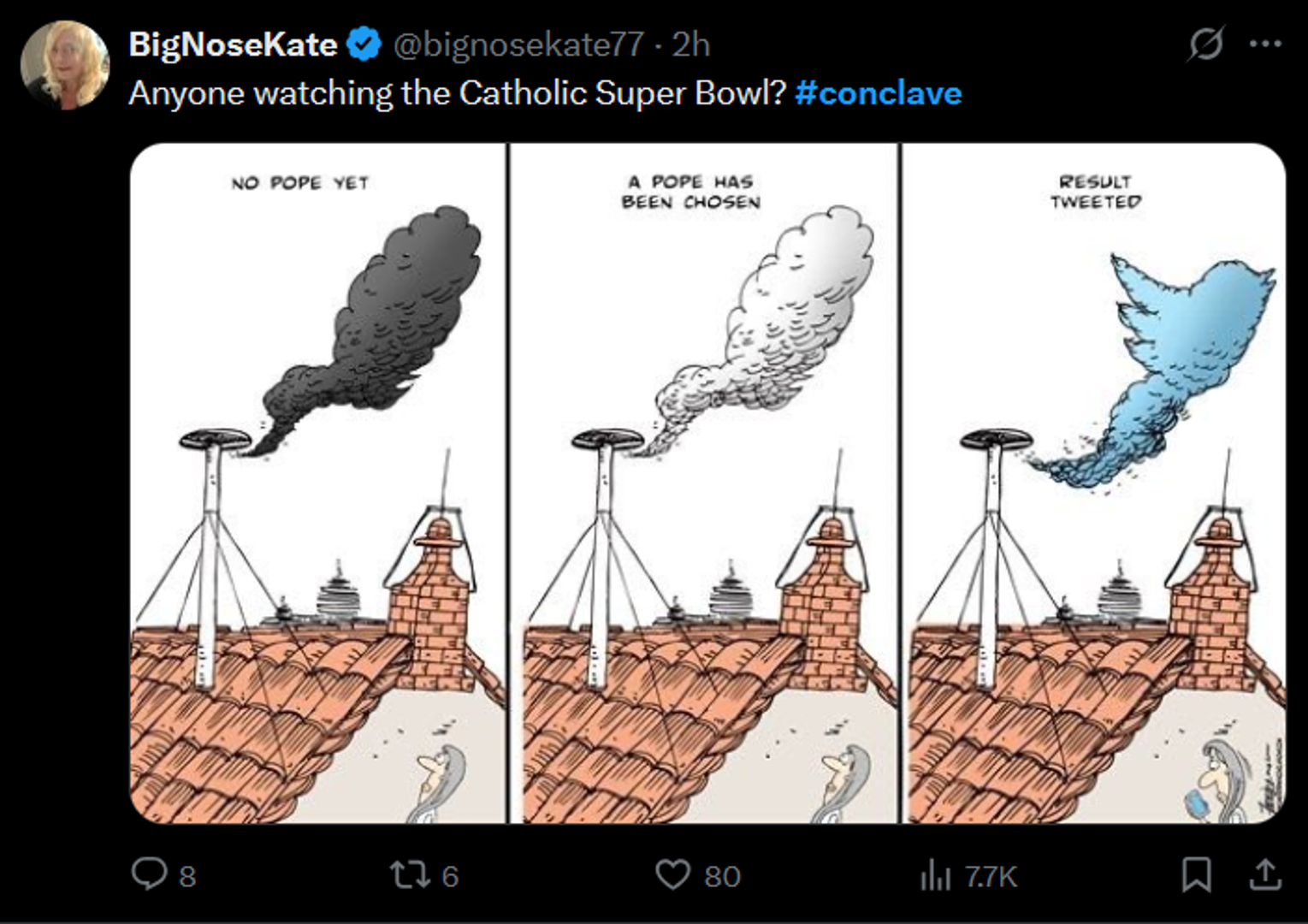The height and width of the screenshot is (924, 1308).
Task: Follow the #conclave hashtag link
Action: pyautogui.click(x=878, y=93)
